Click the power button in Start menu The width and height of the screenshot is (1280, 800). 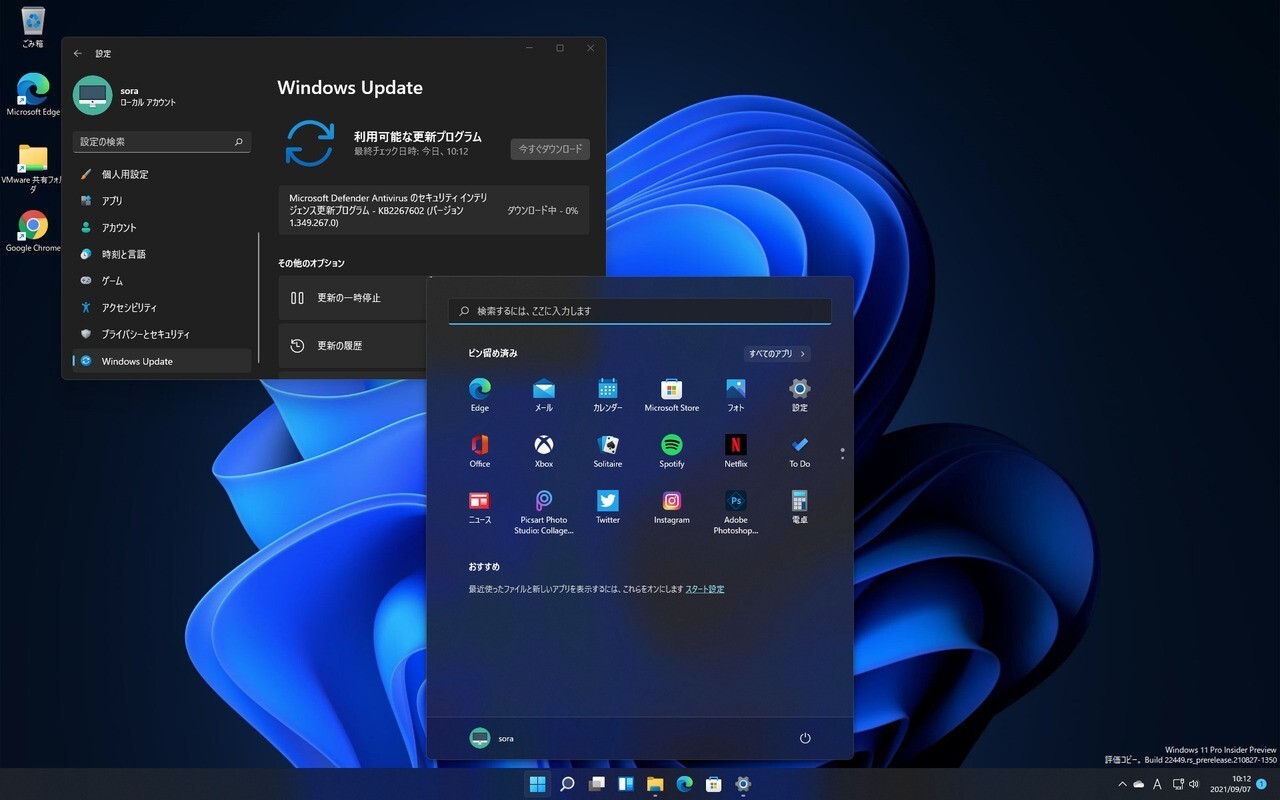click(805, 738)
